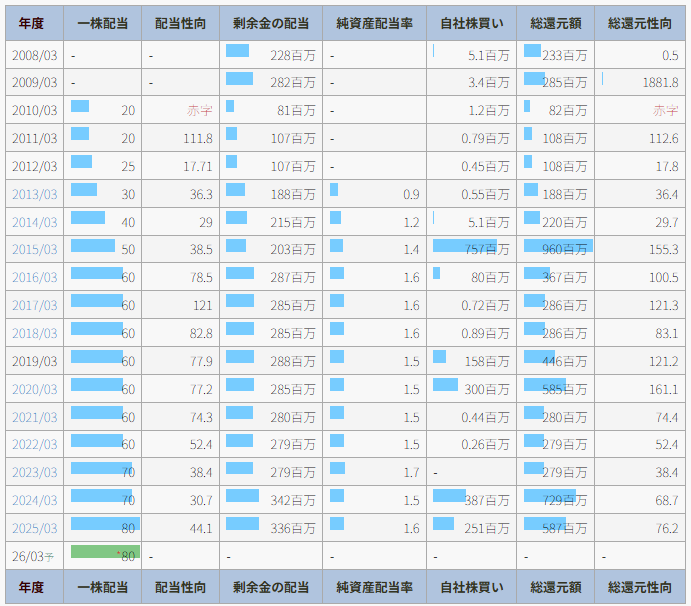Click the 純資産配当率 header in the top row

point(374,24)
